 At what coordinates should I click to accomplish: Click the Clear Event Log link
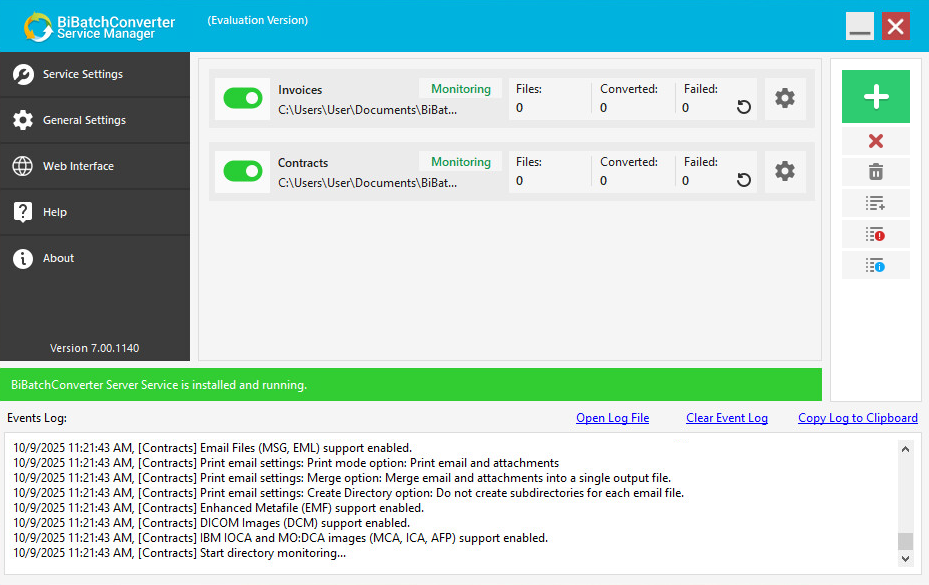pos(726,418)
